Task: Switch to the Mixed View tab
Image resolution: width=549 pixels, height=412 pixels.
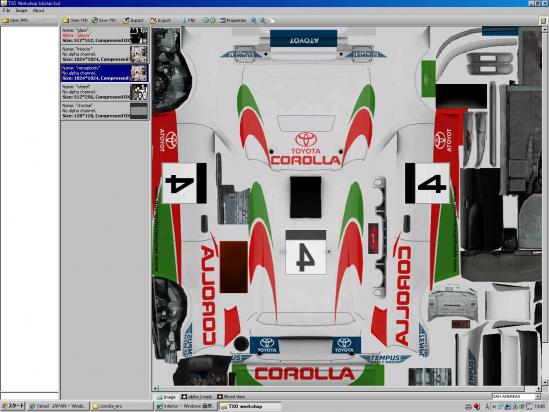Action: point(231,397)
